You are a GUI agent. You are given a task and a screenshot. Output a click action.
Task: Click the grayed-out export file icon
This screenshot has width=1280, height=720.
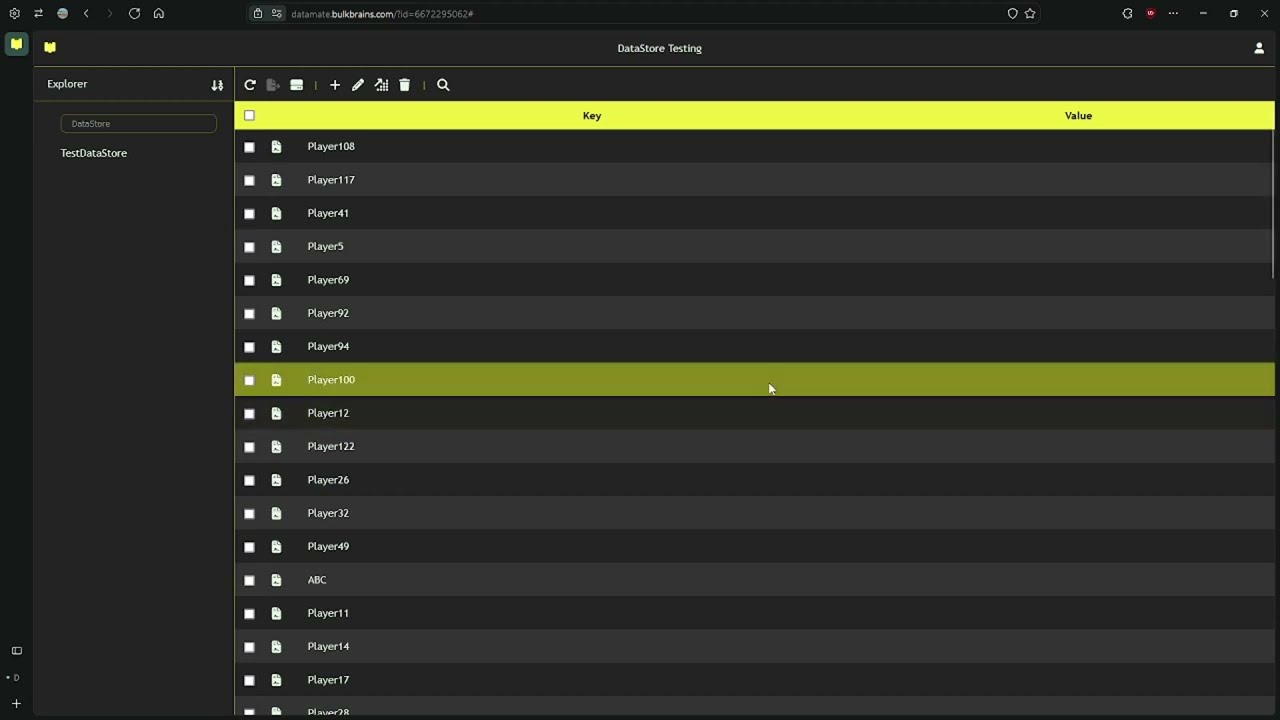click(273, 85)
